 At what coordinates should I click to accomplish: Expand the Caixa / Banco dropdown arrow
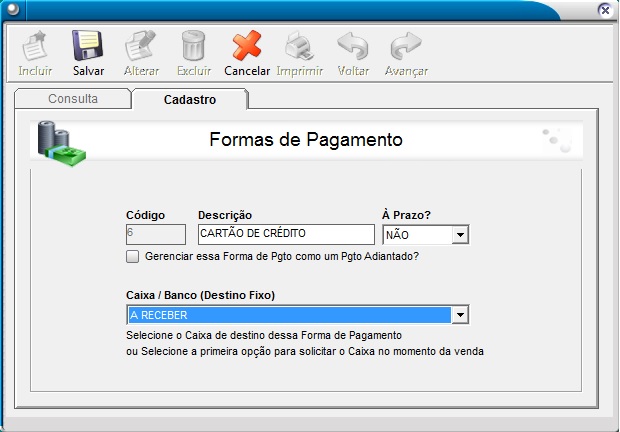pos(460,315)
